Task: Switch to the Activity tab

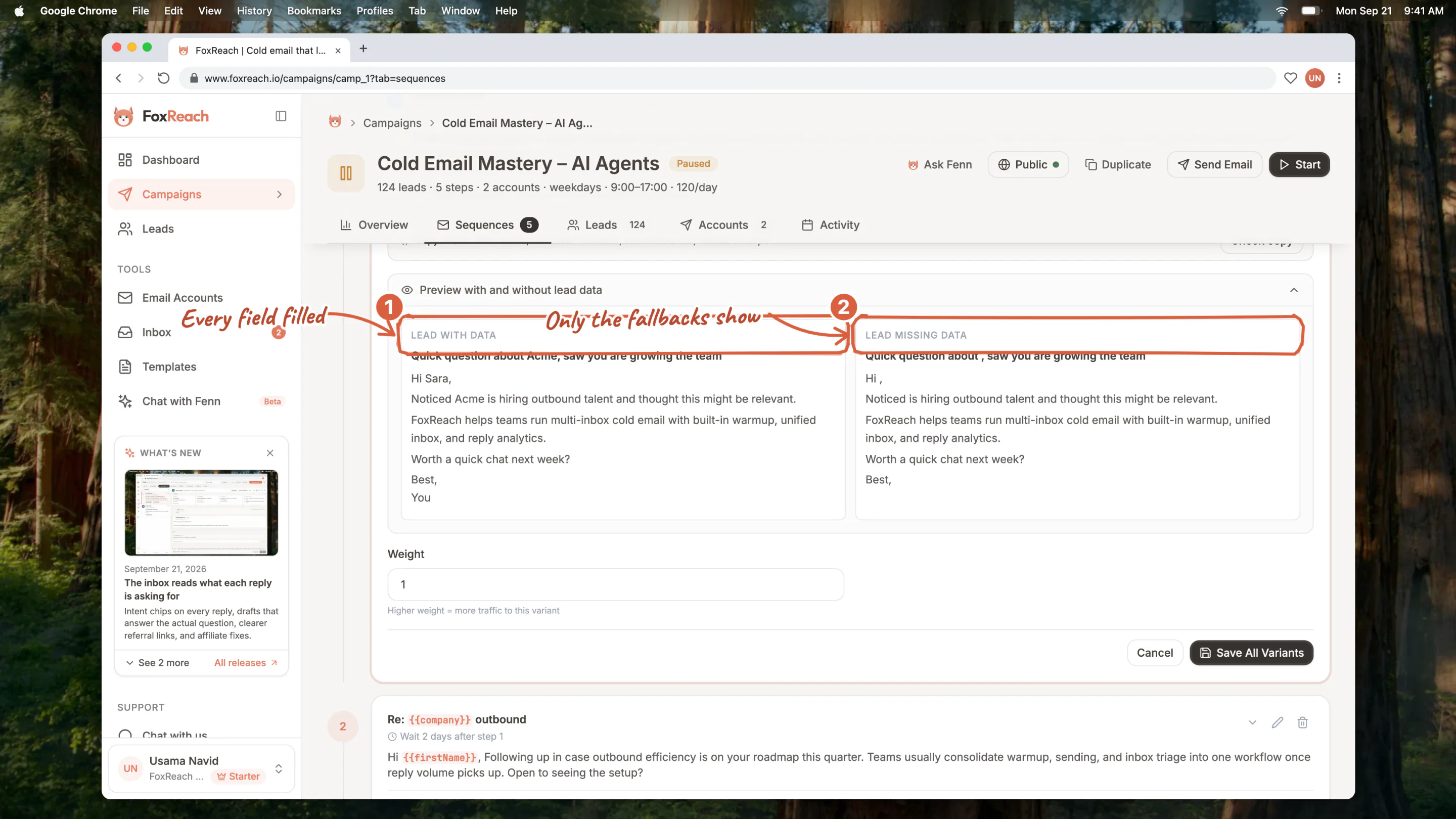Action: pos(830,225)
